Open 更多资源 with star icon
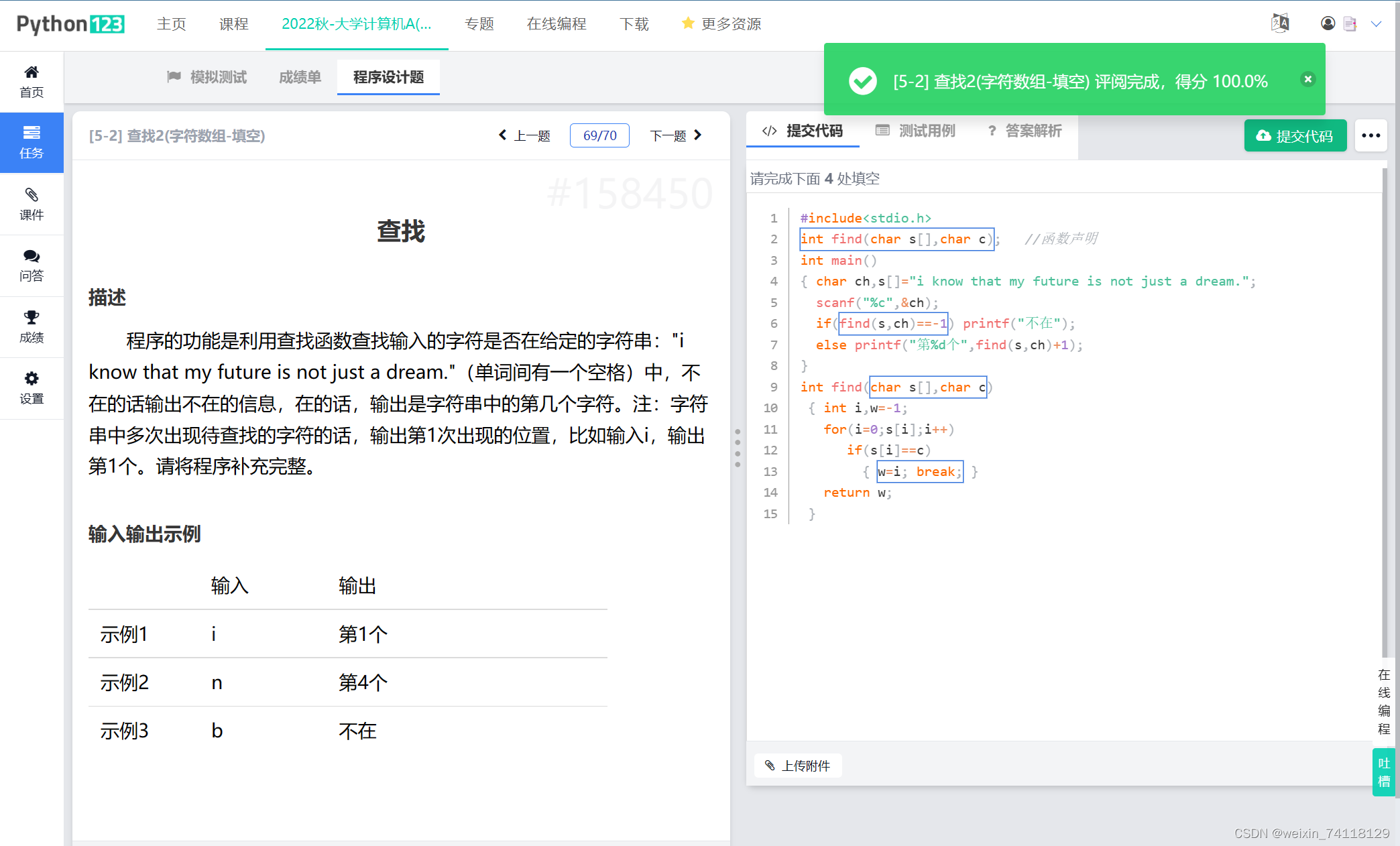The image size is (1400, 846). [x=721, y=24]
